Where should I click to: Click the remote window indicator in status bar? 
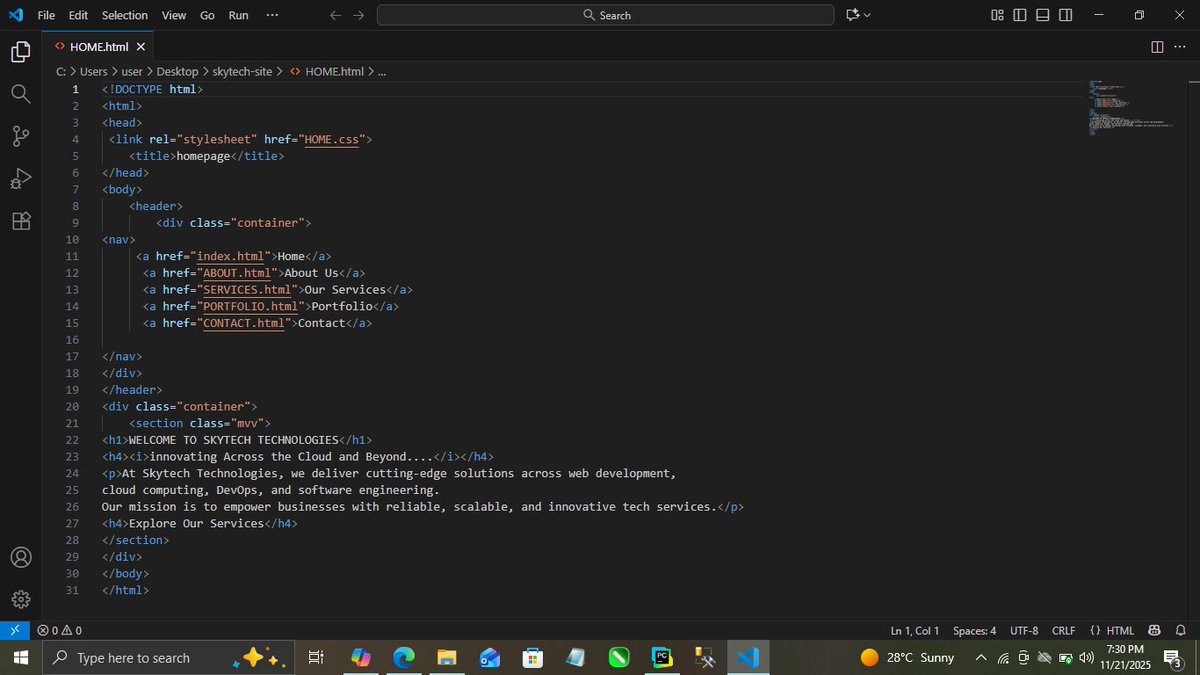[x=15, y=631]
